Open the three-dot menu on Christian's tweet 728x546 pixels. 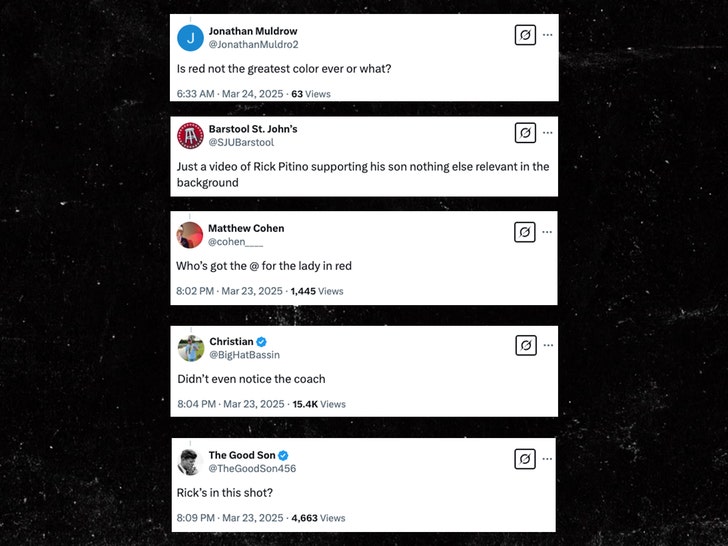pos(547,346)
